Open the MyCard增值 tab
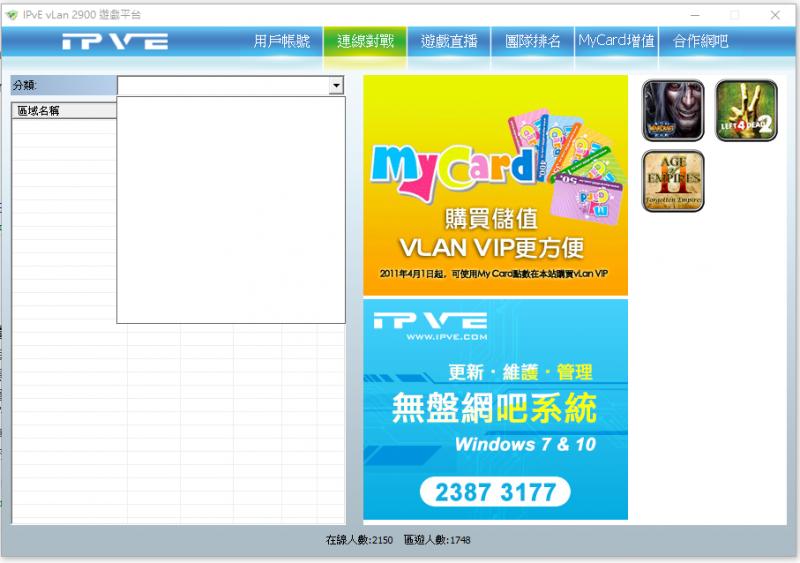This screenshot has width=800, height=563. pyautogui.click(x=616, y=41)
